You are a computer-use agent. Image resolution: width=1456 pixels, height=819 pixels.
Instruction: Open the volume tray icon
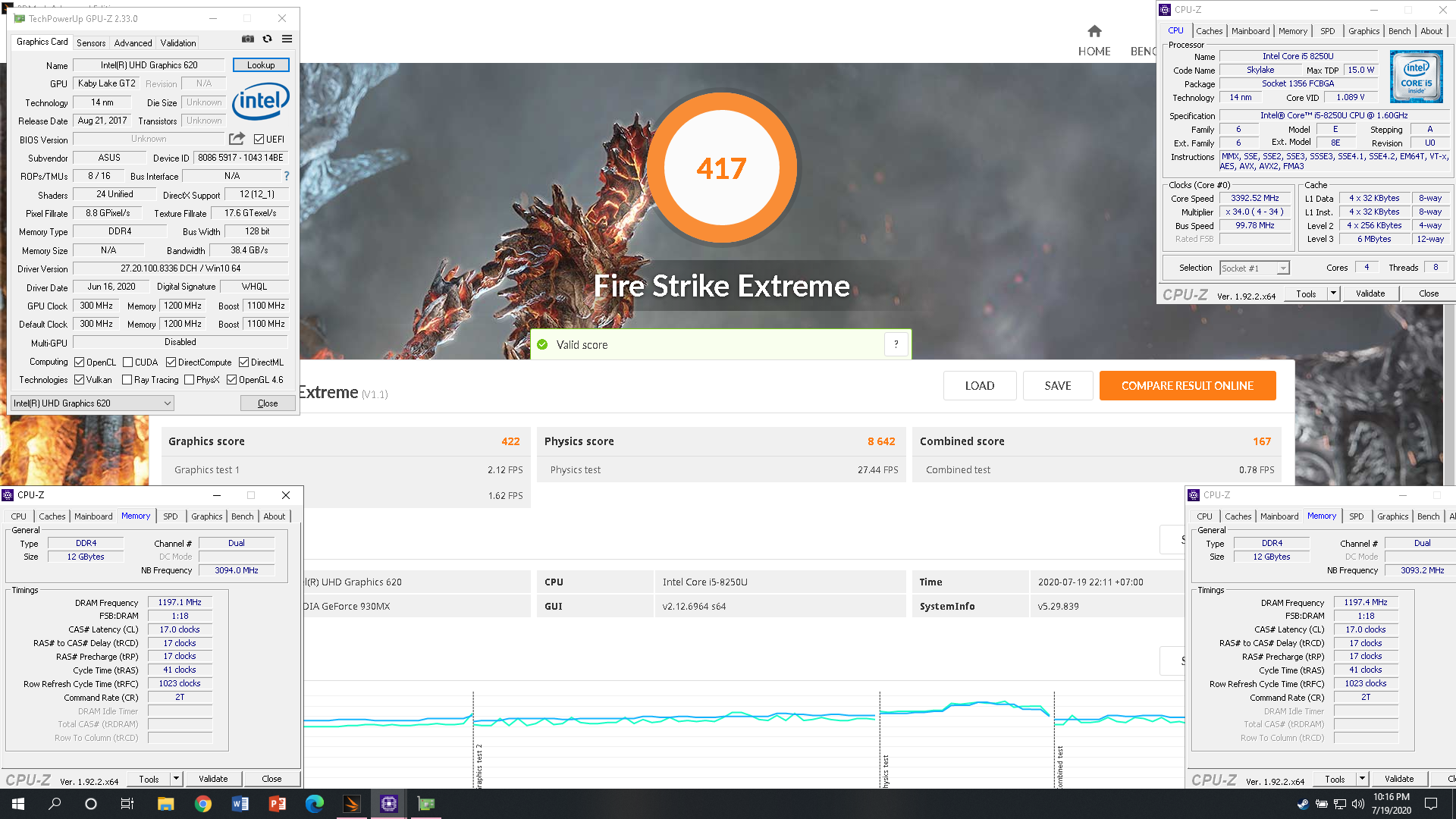pos(1357,804)
